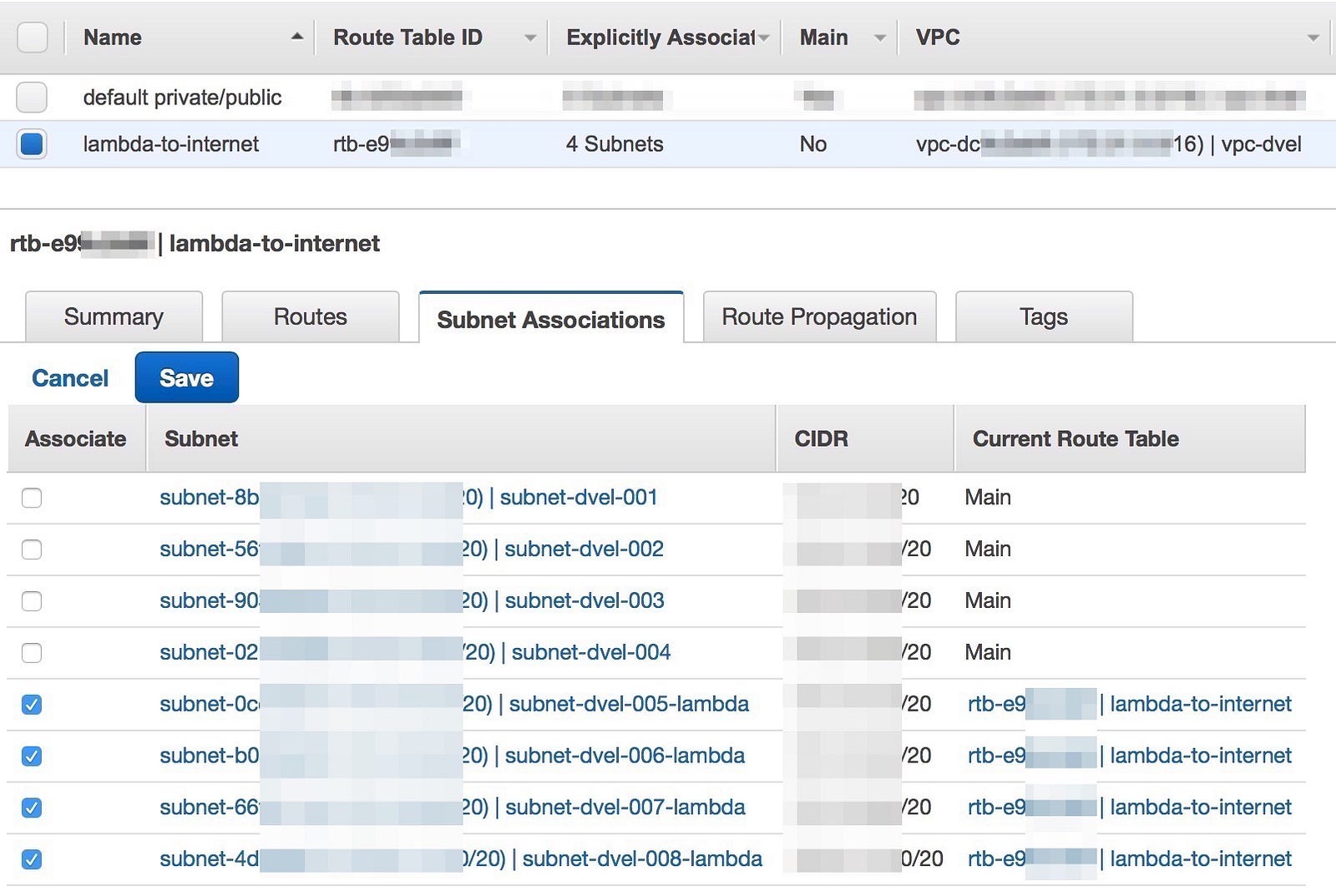Open the subnet-dvel-002 subnet link

point(584,549)
